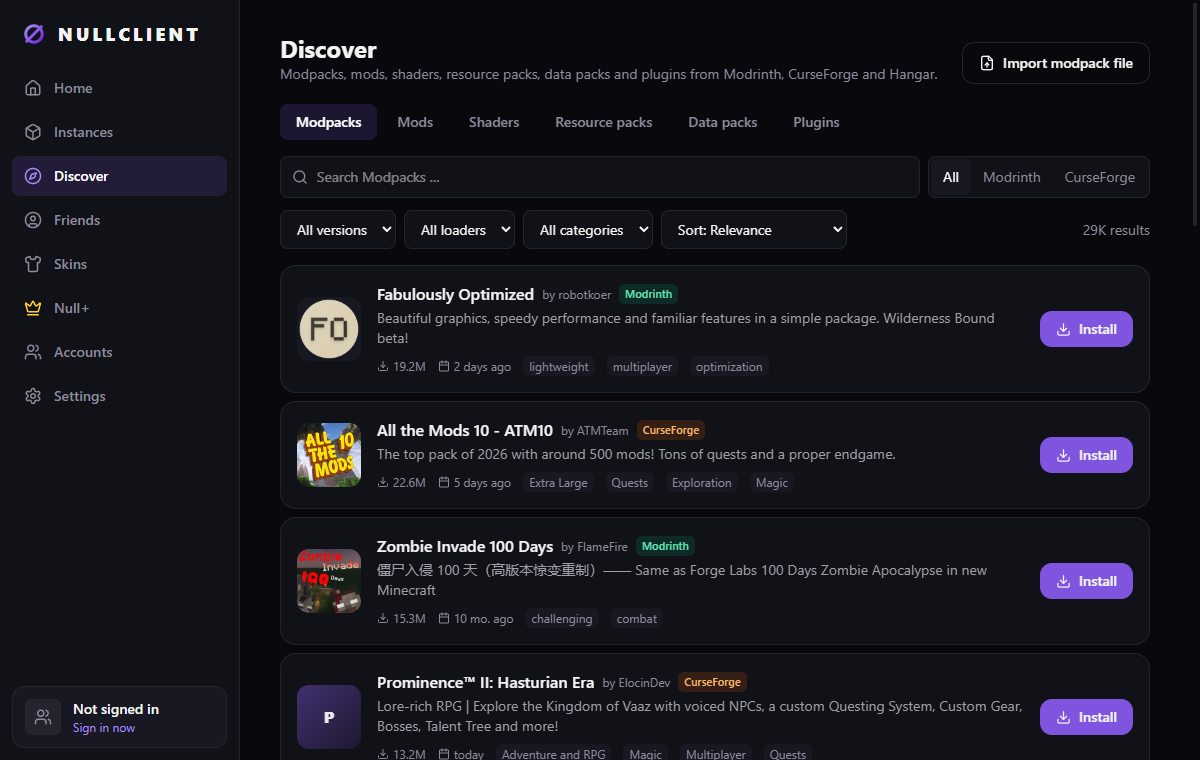
Task: Switch to the Data packs tab
Action: coord(723,122)
